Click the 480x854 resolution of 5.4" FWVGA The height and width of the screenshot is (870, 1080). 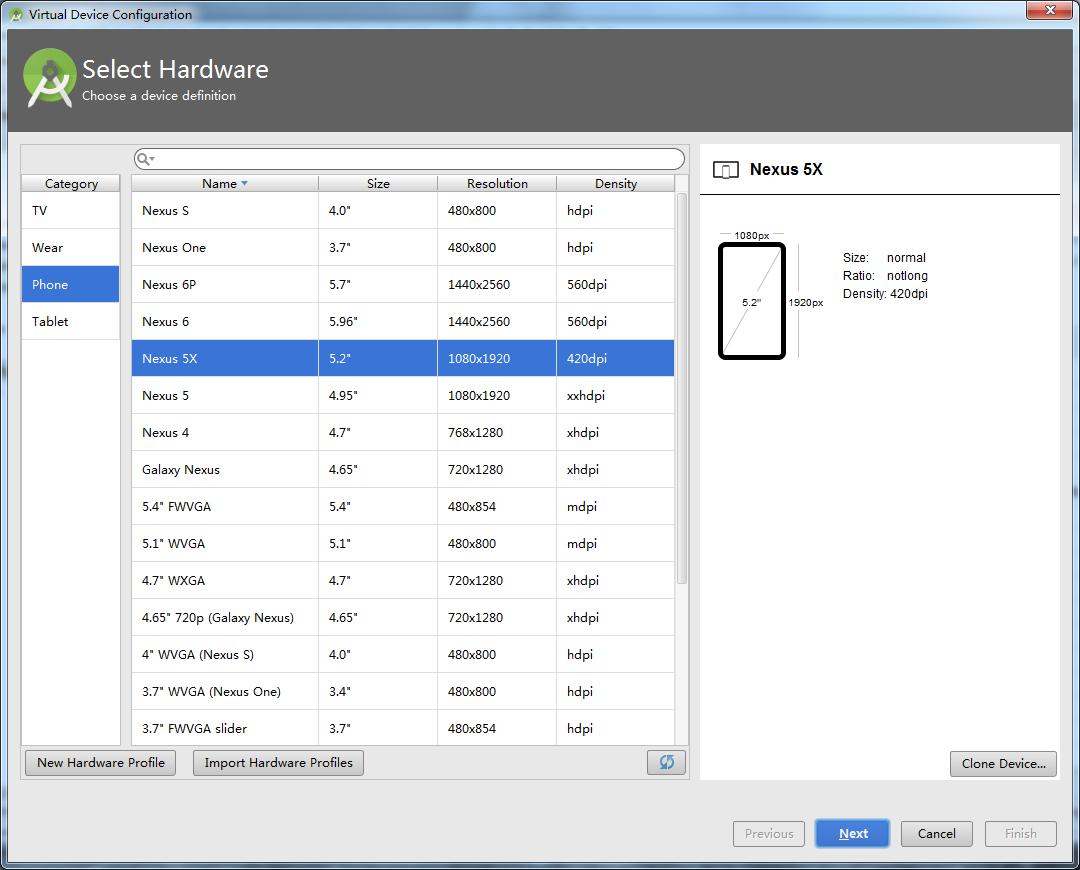click(497, 506)
